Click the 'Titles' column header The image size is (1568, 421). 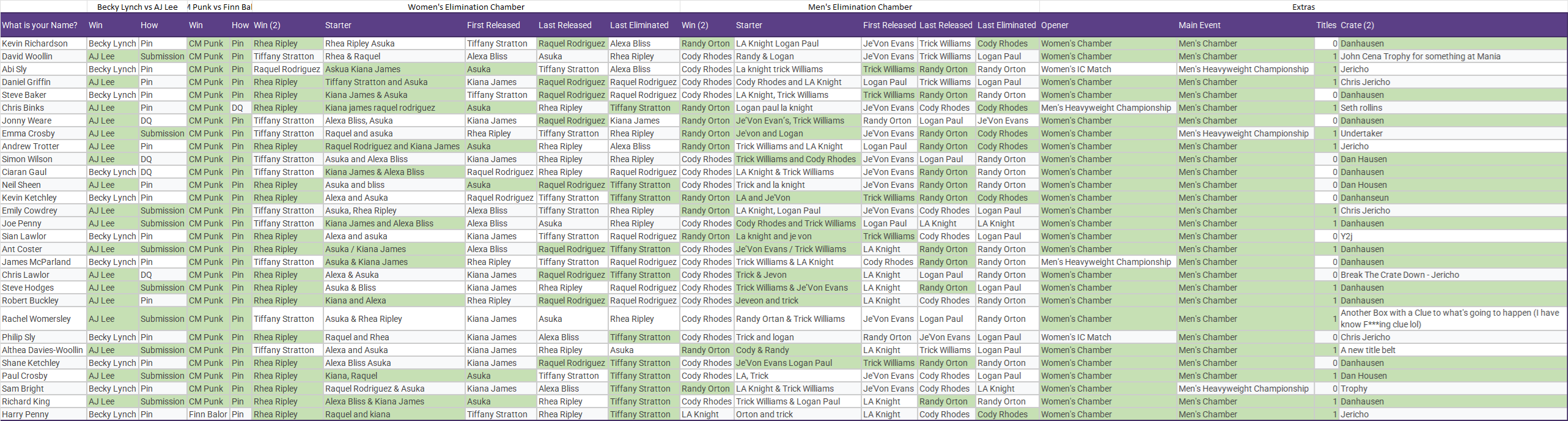point(1326,25)
